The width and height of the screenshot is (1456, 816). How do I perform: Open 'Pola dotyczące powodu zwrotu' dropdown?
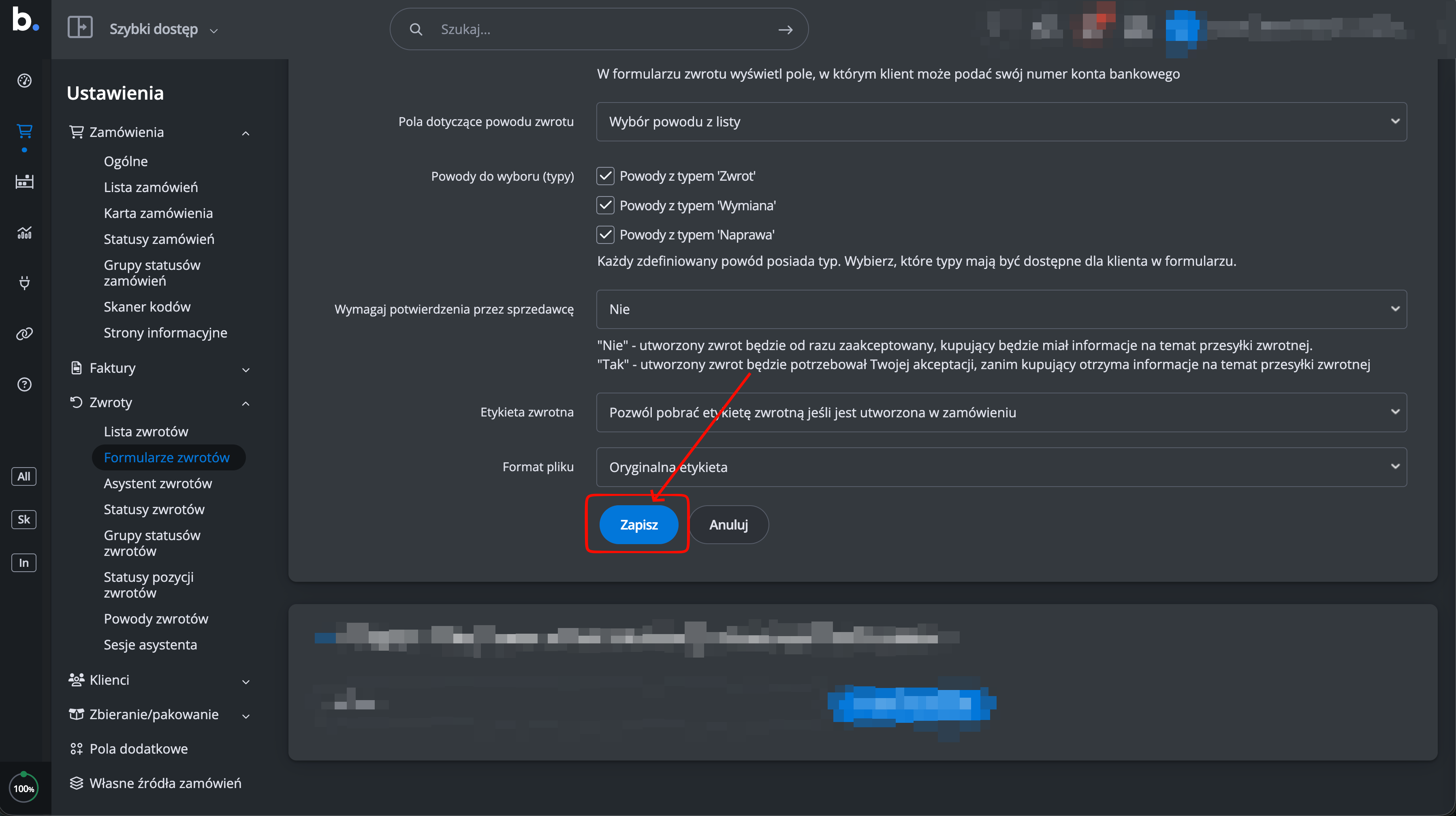coord(1001,122)
